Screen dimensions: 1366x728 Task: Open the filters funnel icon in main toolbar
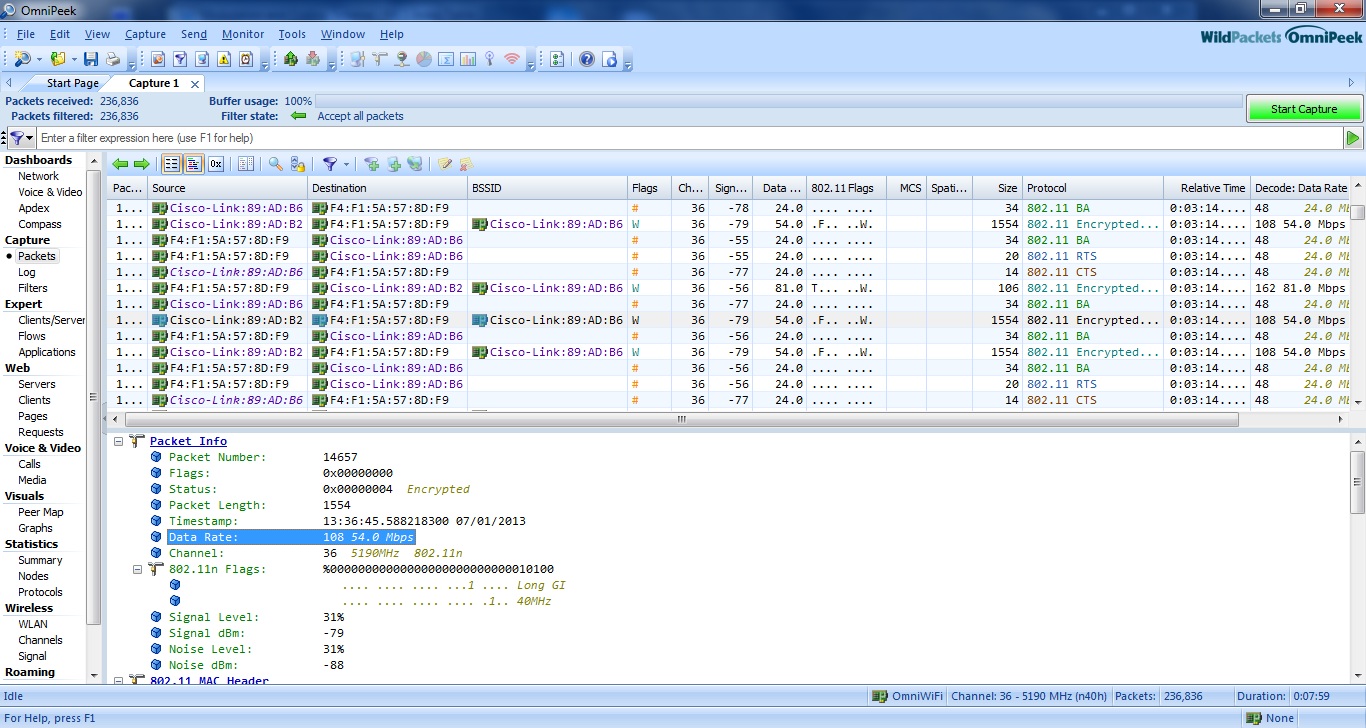[x=180, y=59]
